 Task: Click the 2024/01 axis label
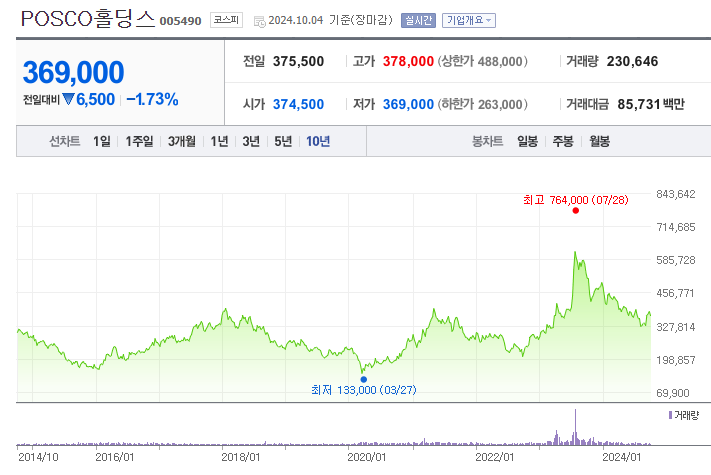click(x=622, y=457)
